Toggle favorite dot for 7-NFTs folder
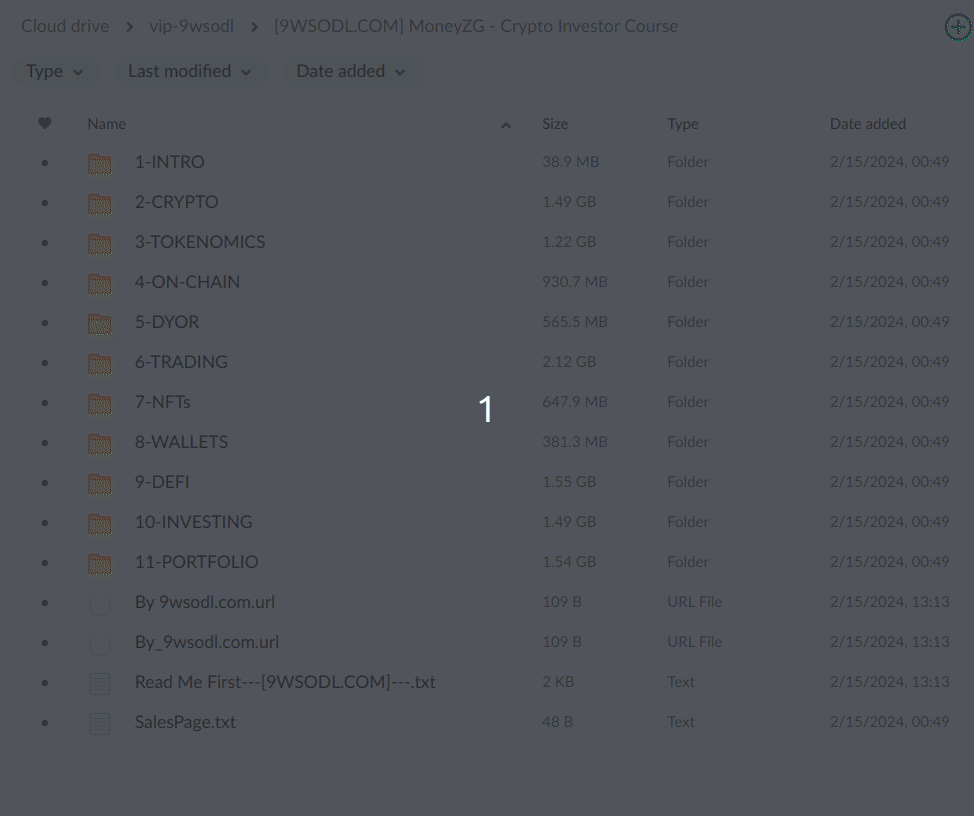 click(x=44, y=403)
